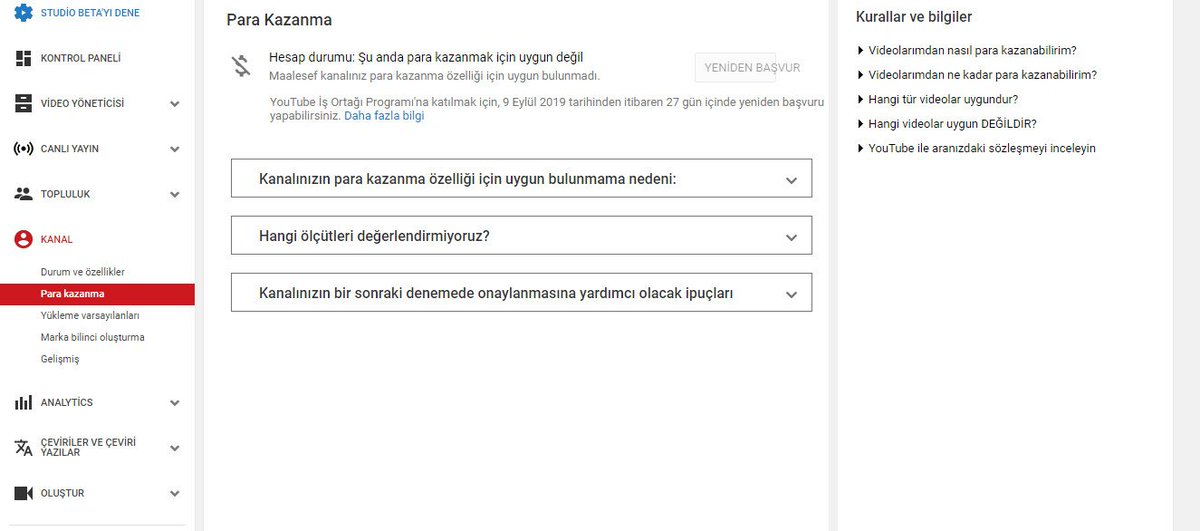
Task: Expand 'Videolarımdan ne kadar para kazanabilirim?' triangle
Action: 860,75
